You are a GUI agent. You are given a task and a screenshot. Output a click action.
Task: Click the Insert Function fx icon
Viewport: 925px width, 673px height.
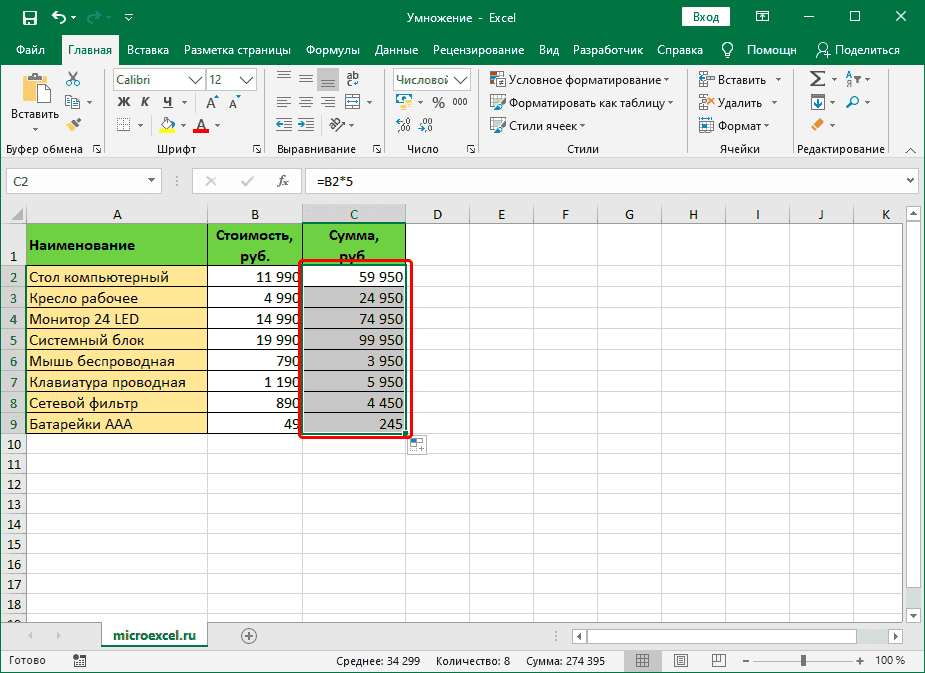click(x=283, y=182)
